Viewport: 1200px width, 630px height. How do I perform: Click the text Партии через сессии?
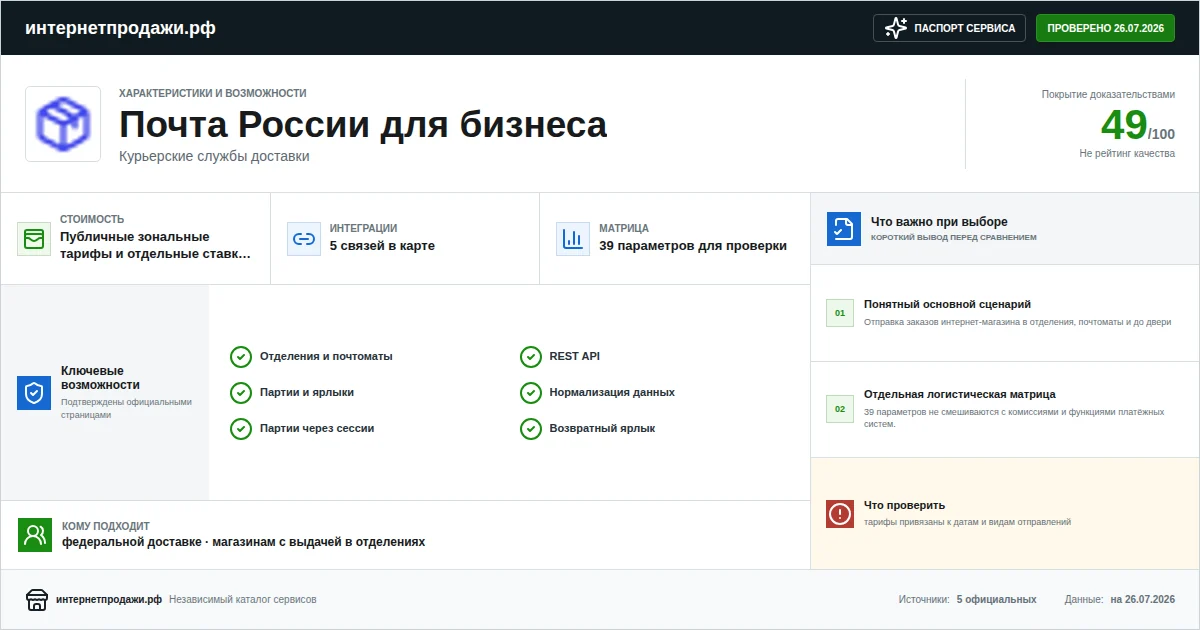coord(317,429)
